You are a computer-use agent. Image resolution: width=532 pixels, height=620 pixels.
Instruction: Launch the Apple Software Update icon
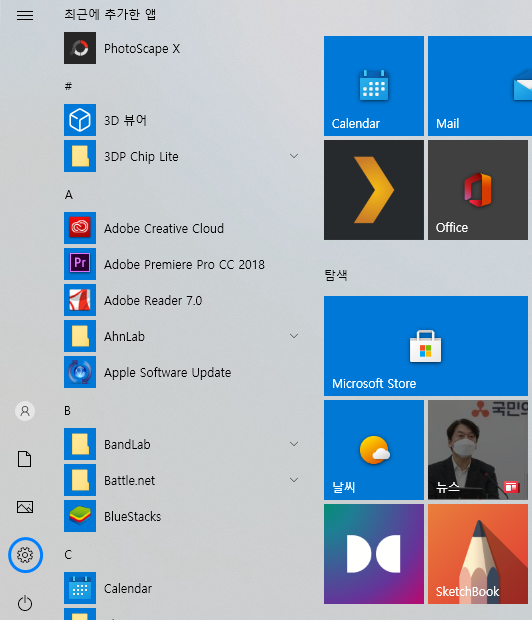80,372
